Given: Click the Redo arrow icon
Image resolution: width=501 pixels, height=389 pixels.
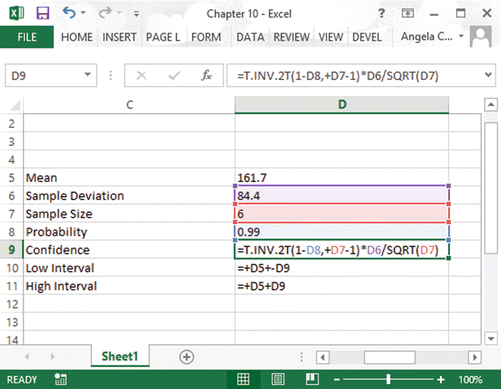Looking at the screenshot, I should click(x=105, y=13).
